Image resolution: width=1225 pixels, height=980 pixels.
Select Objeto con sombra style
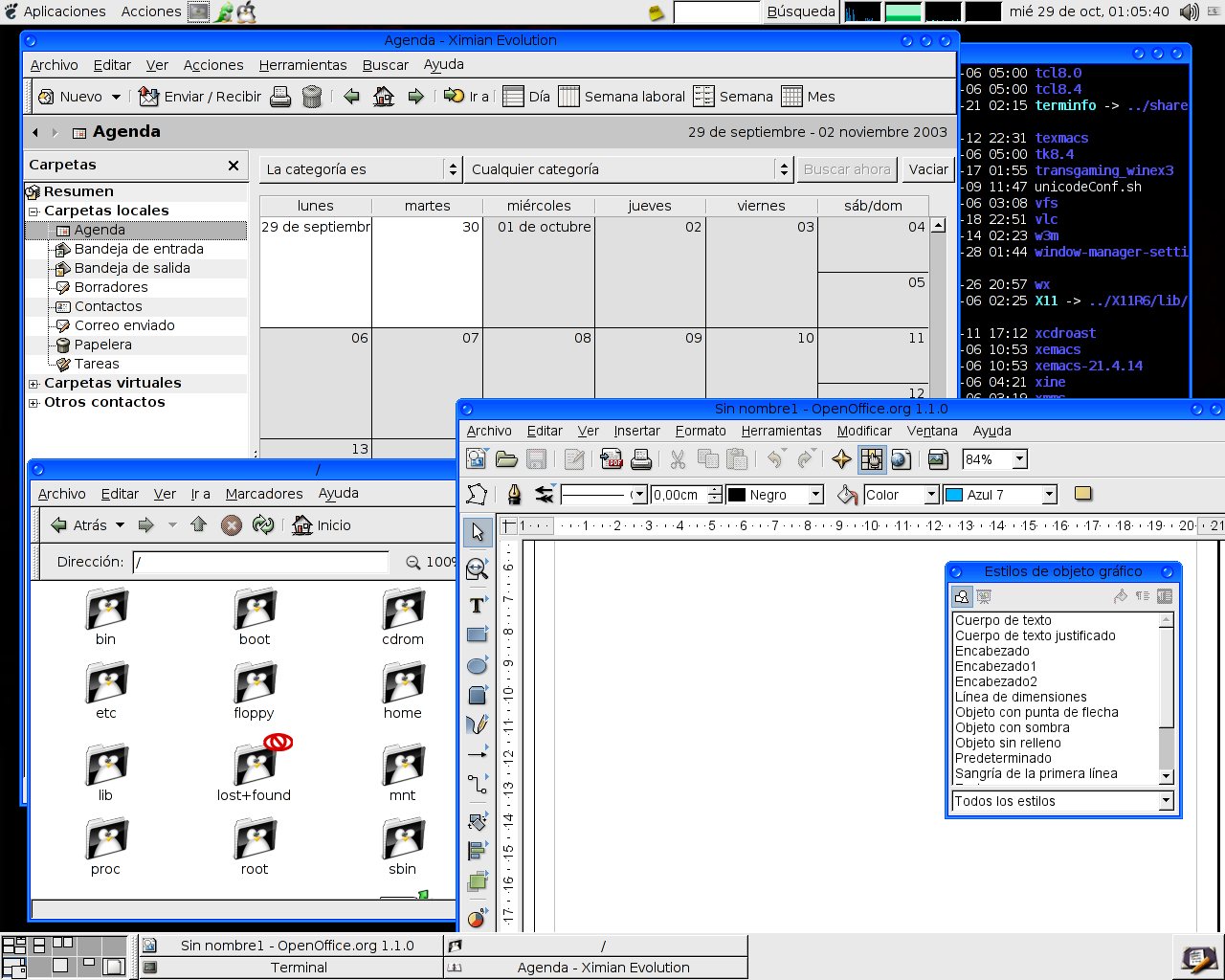click(x=1013, y=727)
